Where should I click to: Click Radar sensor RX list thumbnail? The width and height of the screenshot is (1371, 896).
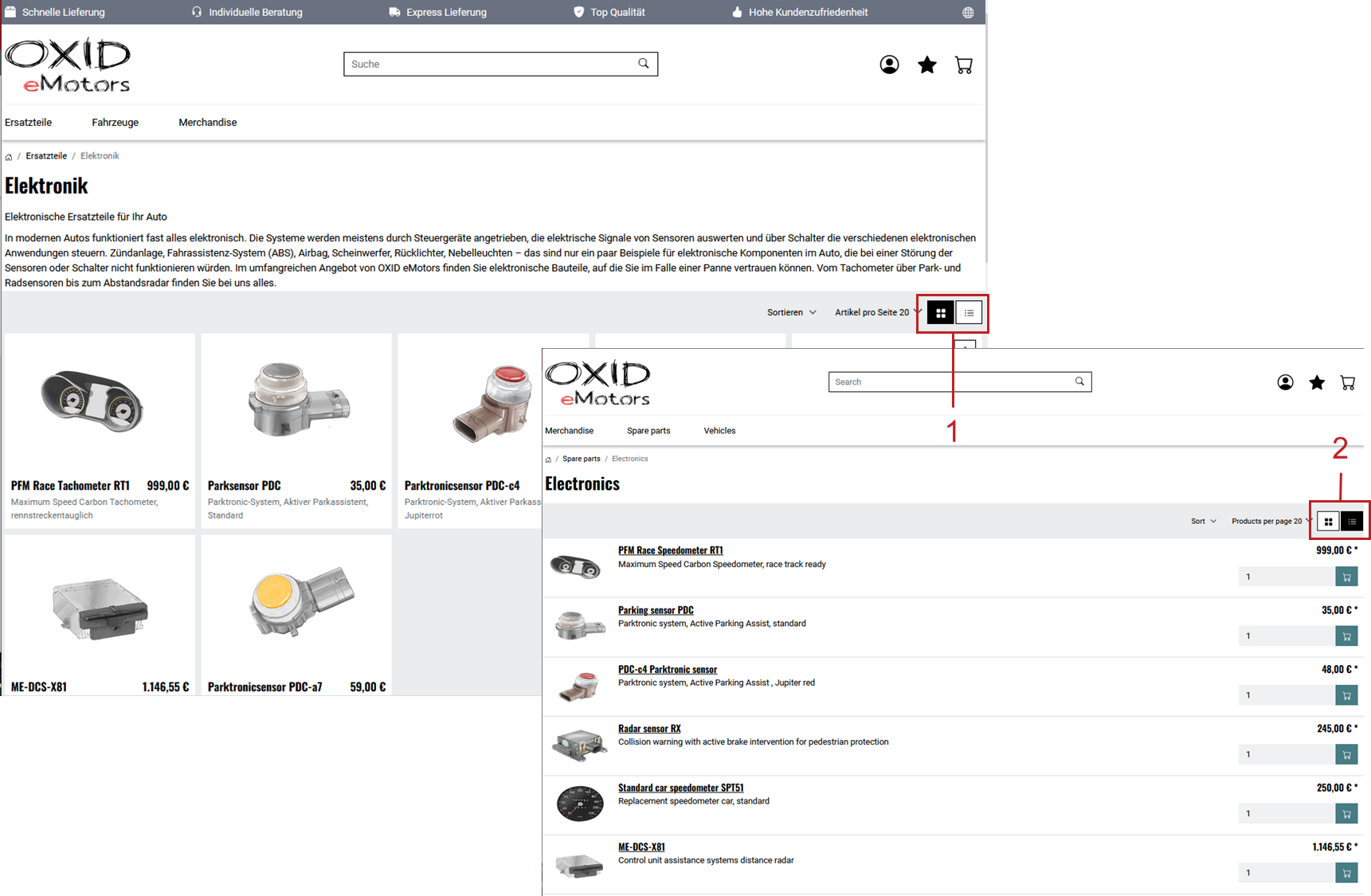point(579,745)
